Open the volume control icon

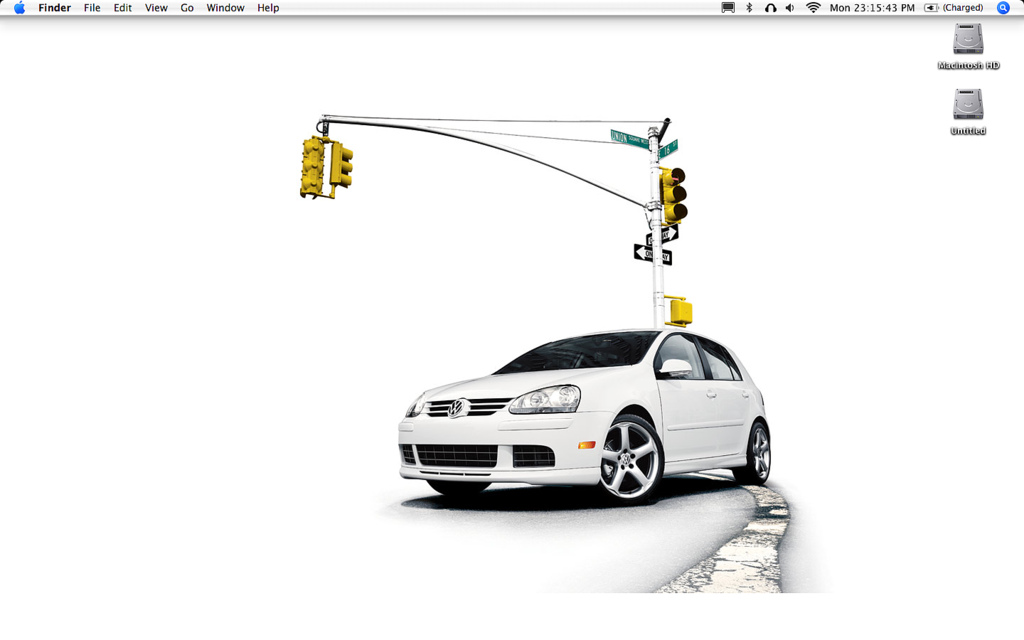point(790,8)
